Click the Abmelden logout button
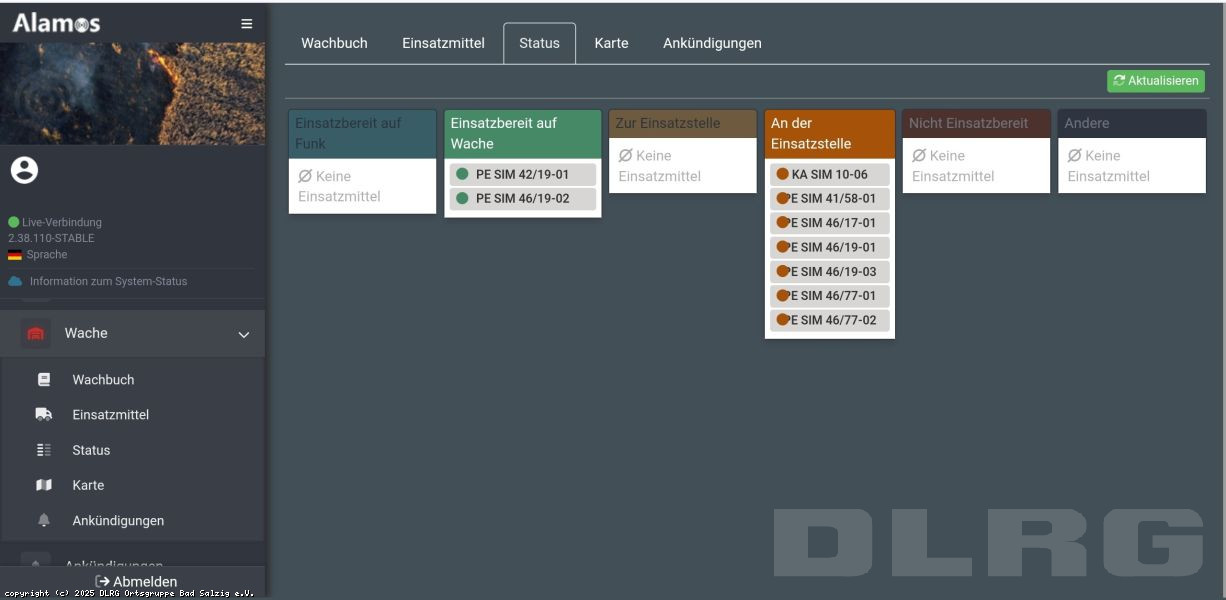The width and height of the screenshot is (1226, 600). [x=136, y=581]
